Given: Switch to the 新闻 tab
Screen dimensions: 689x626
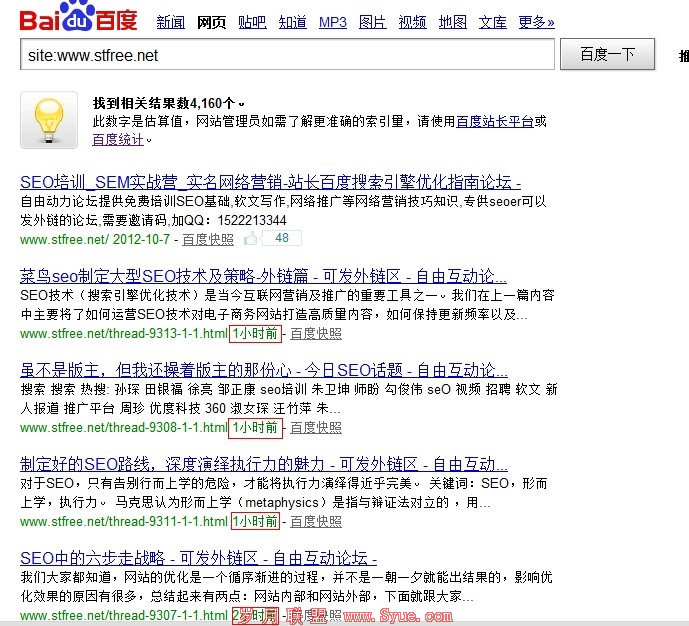Looking at the screenshot, I should pos(170,22).
